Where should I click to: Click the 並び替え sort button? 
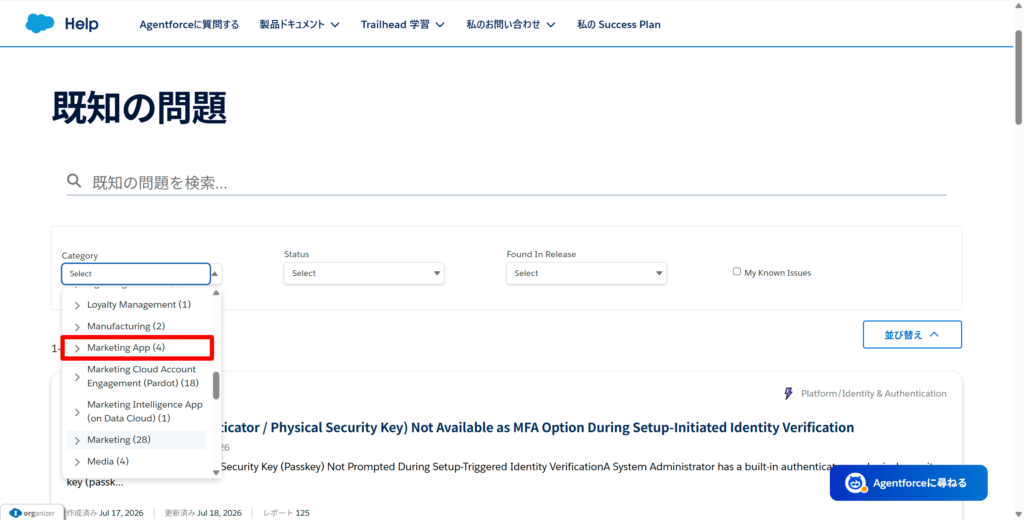pos(912,334)
